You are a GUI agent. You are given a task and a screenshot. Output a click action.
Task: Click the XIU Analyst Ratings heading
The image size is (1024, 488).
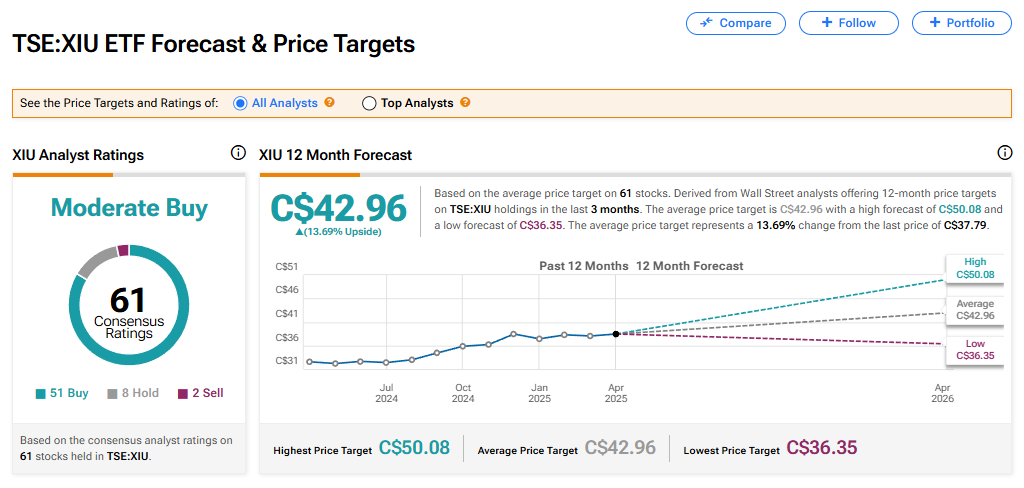(x=78, y=155)
